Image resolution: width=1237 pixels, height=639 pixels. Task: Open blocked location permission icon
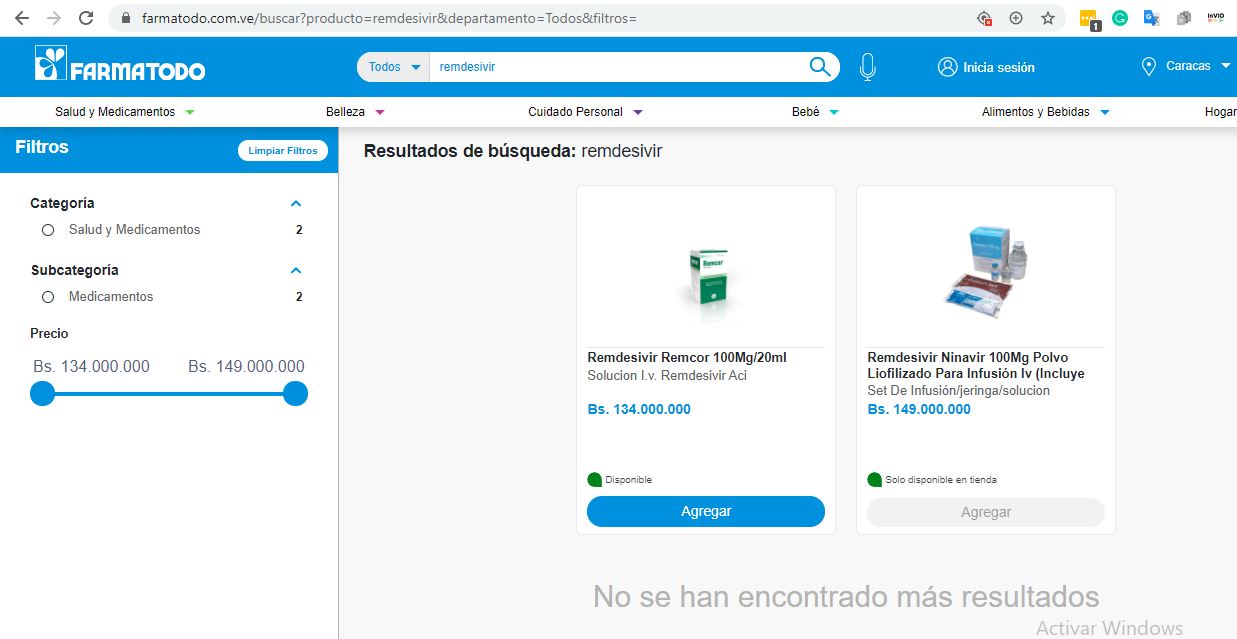[x=985, y=18]
